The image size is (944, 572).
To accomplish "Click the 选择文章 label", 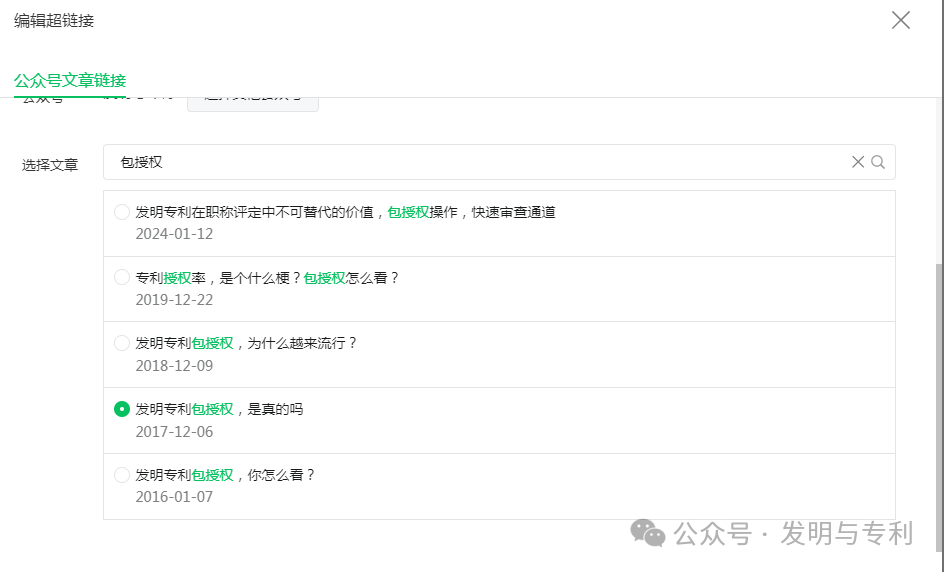I will 50,164.
